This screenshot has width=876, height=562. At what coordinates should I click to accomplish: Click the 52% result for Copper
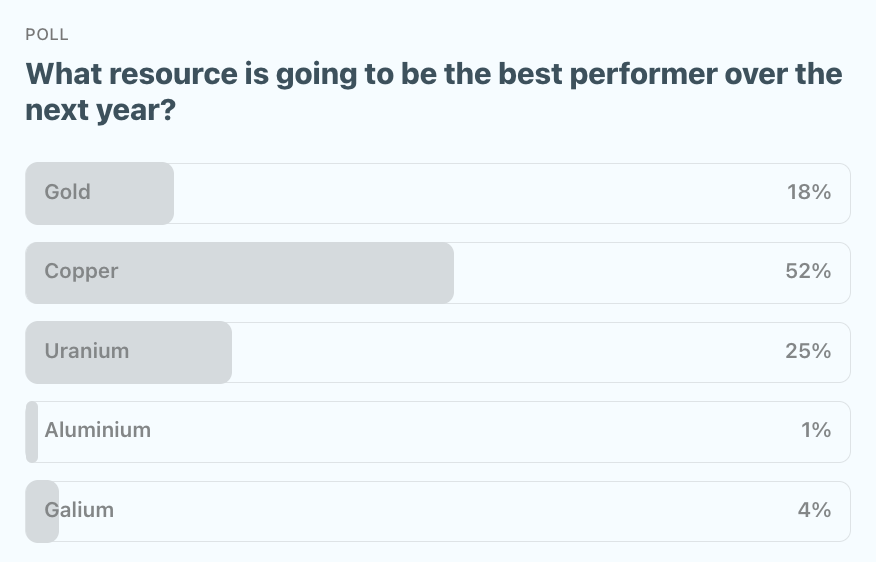pyautogui.click(x=809, y=272)
